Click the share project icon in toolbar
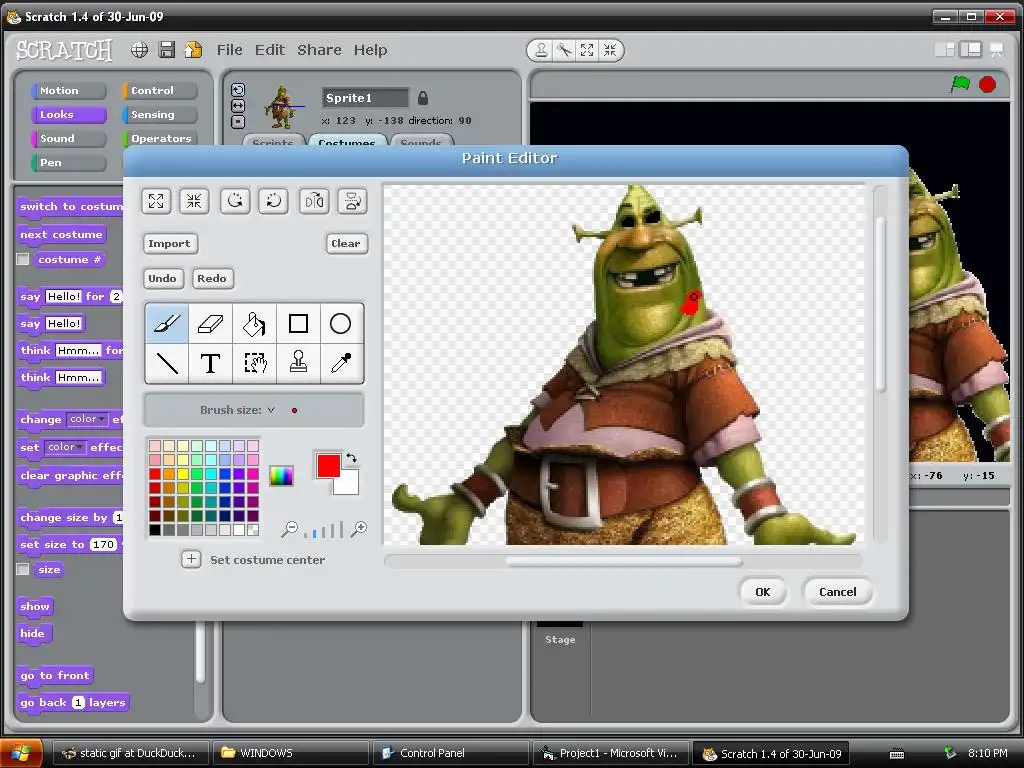Image resolution: width=1024 pixels, height=768 pixels. (x=193, y=50)
